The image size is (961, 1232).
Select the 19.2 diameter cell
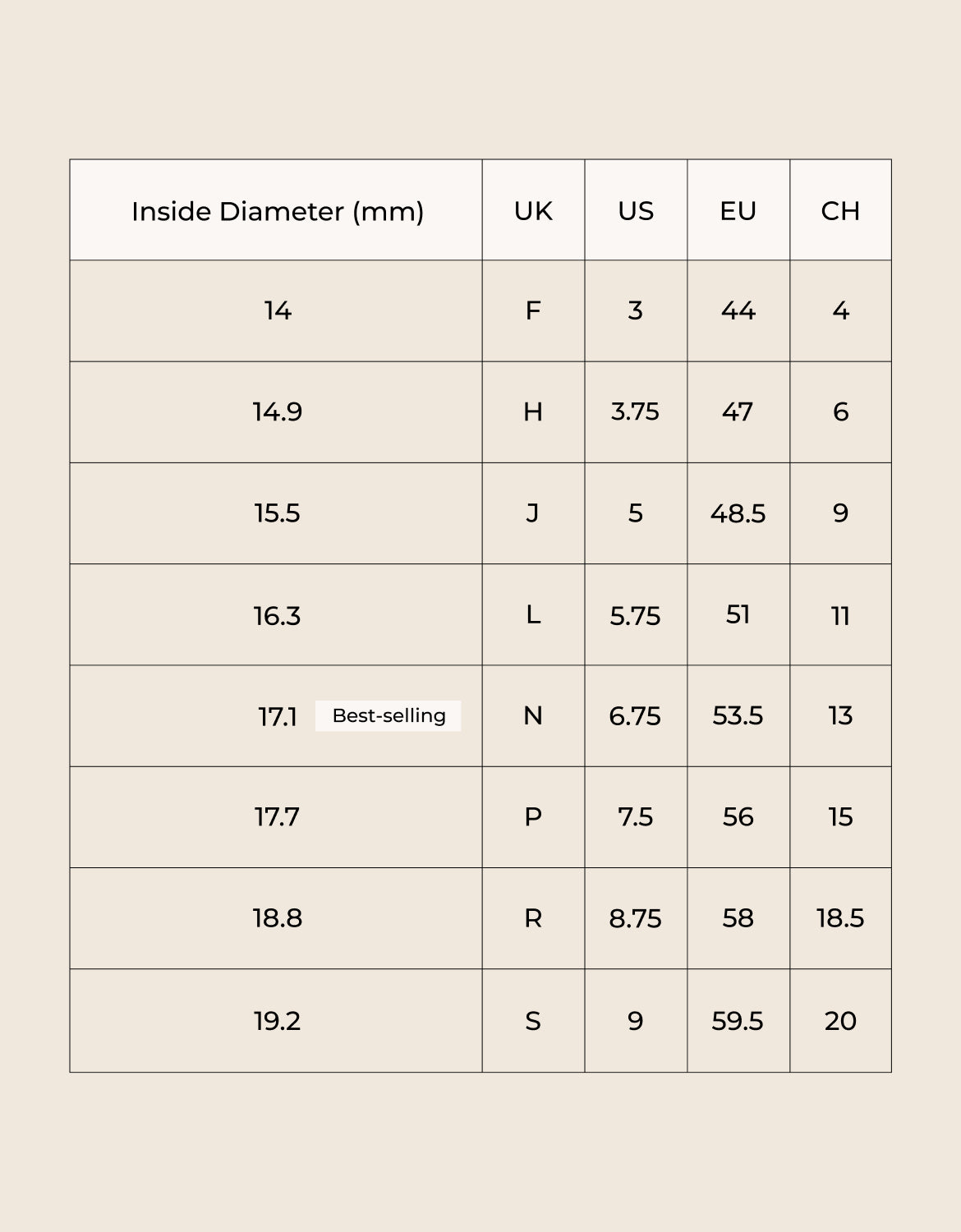pyautogui.click(x=278, y=1021)
